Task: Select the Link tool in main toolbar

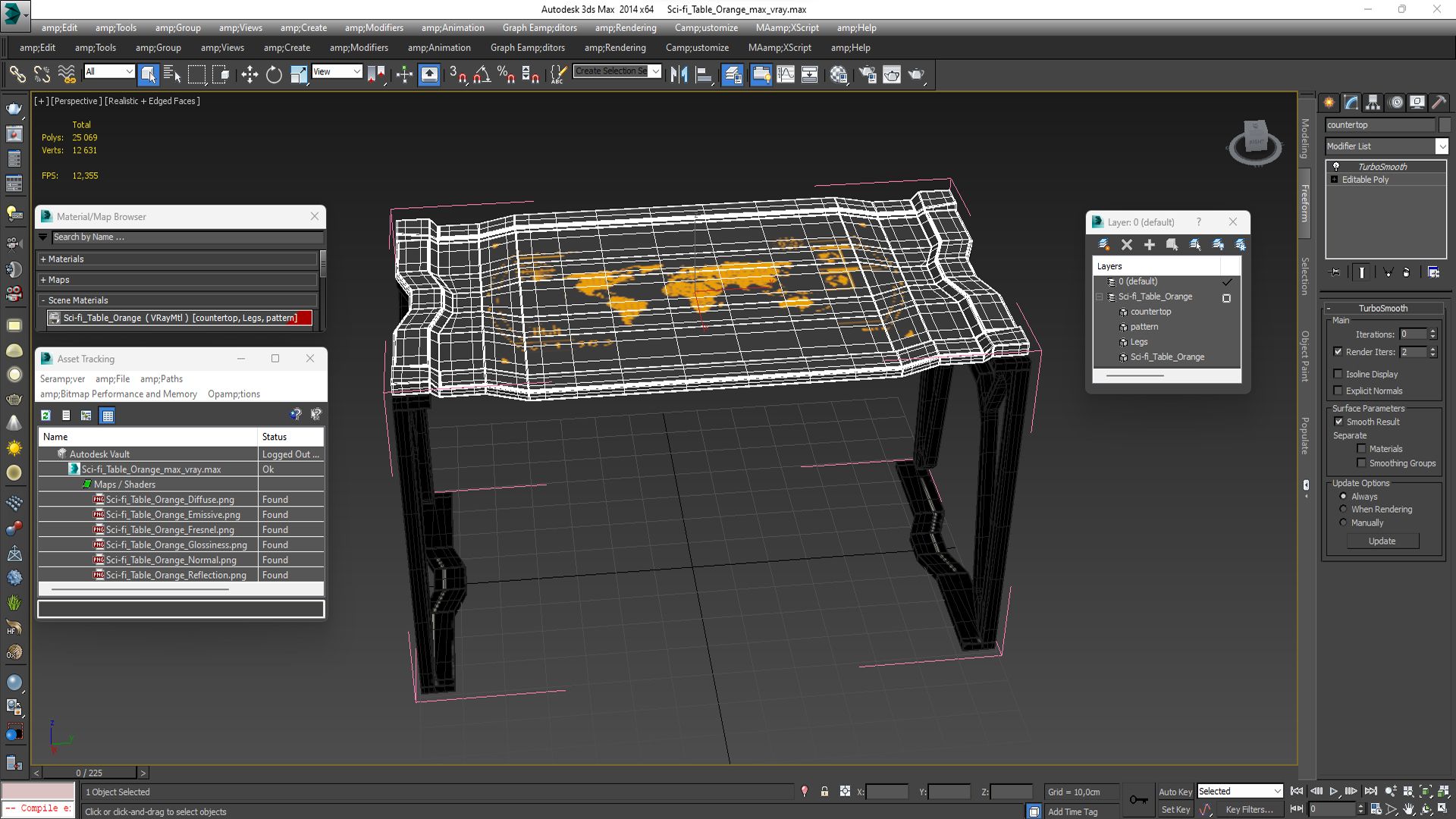Action: tap(17, 74)
